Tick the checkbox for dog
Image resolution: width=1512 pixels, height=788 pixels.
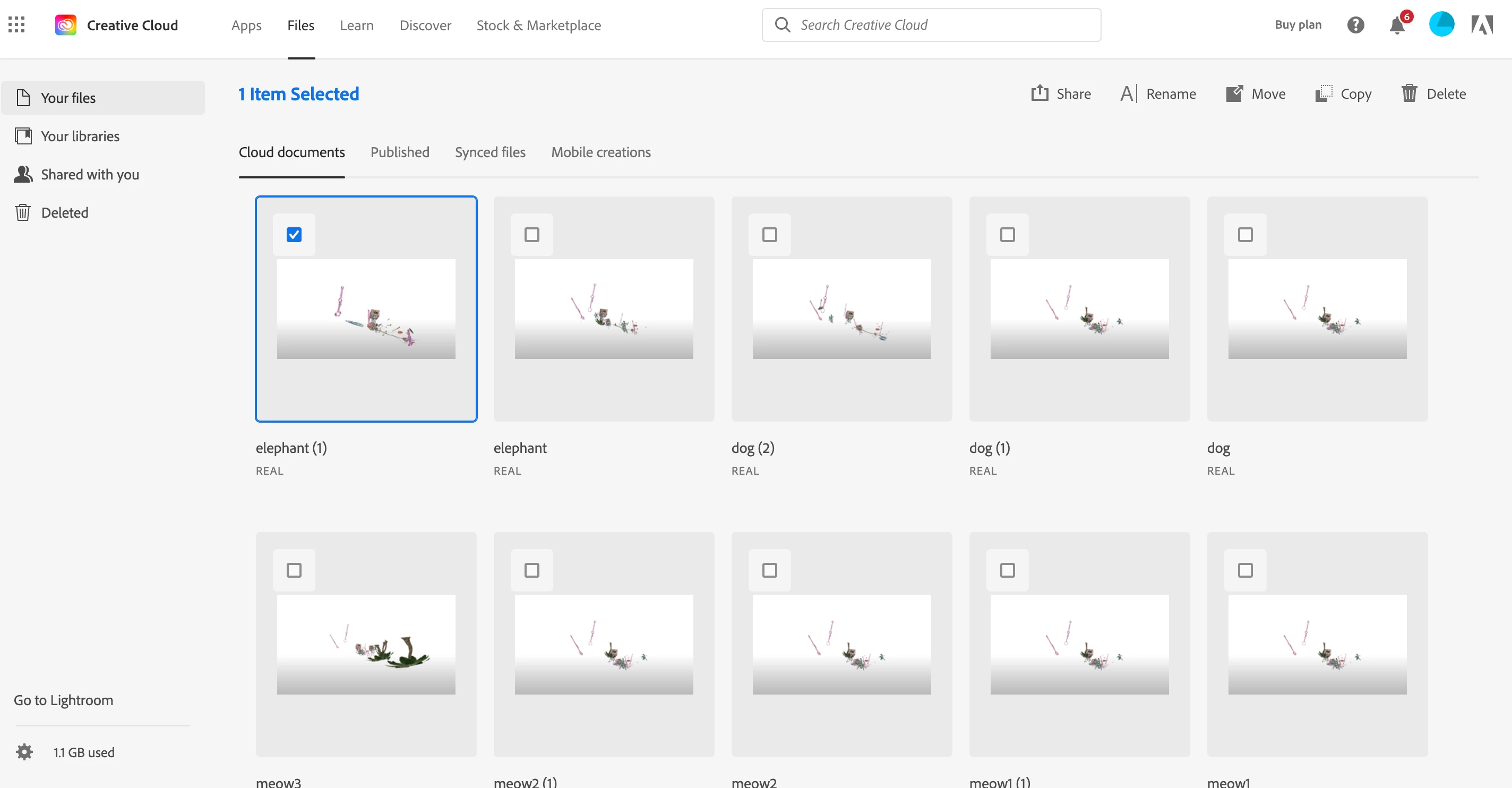(x=1245, y=235)
